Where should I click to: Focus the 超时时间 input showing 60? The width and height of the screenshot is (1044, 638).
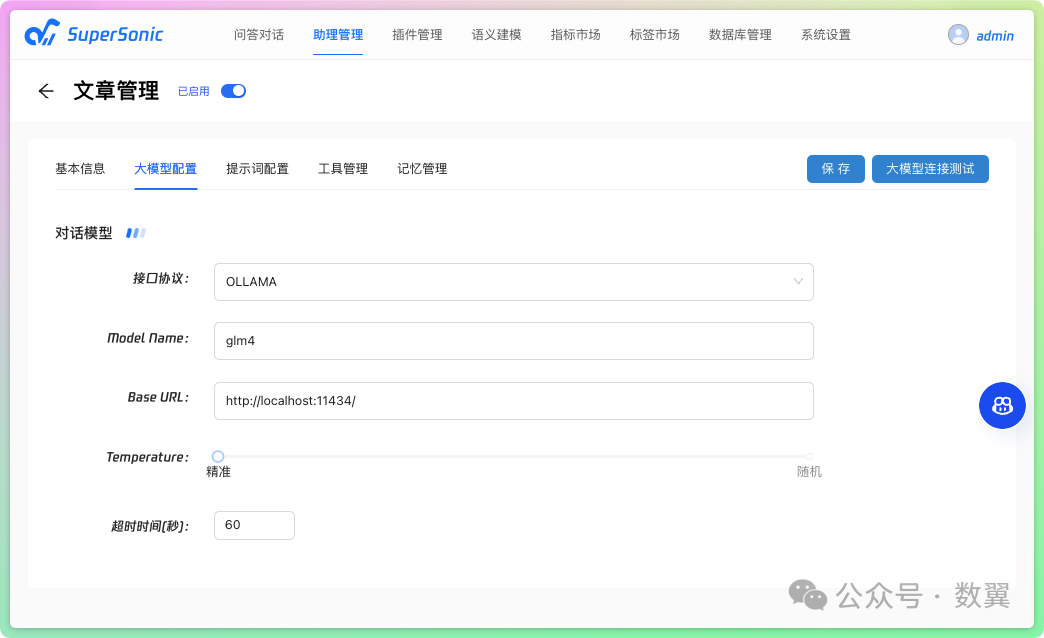[254, 525]
